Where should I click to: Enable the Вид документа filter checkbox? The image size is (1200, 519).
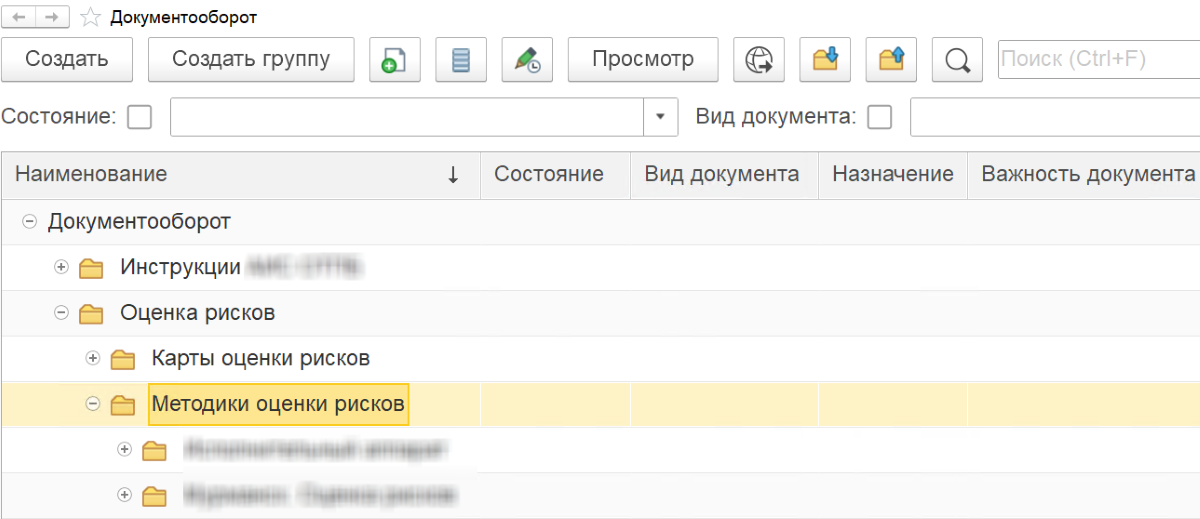[x=880, y=117]
